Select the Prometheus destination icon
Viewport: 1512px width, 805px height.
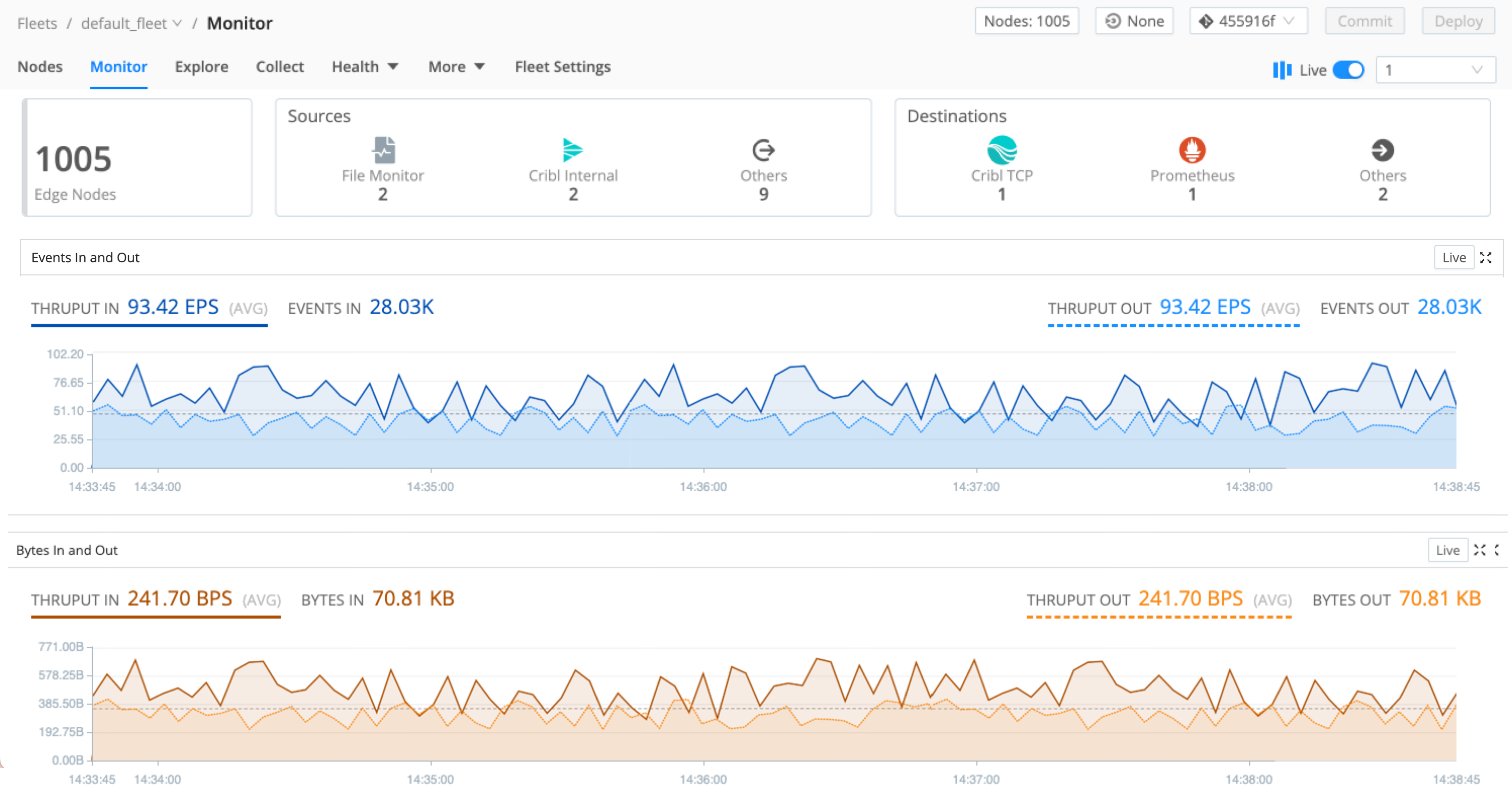pyautogui.click(x=1192, y=151)
